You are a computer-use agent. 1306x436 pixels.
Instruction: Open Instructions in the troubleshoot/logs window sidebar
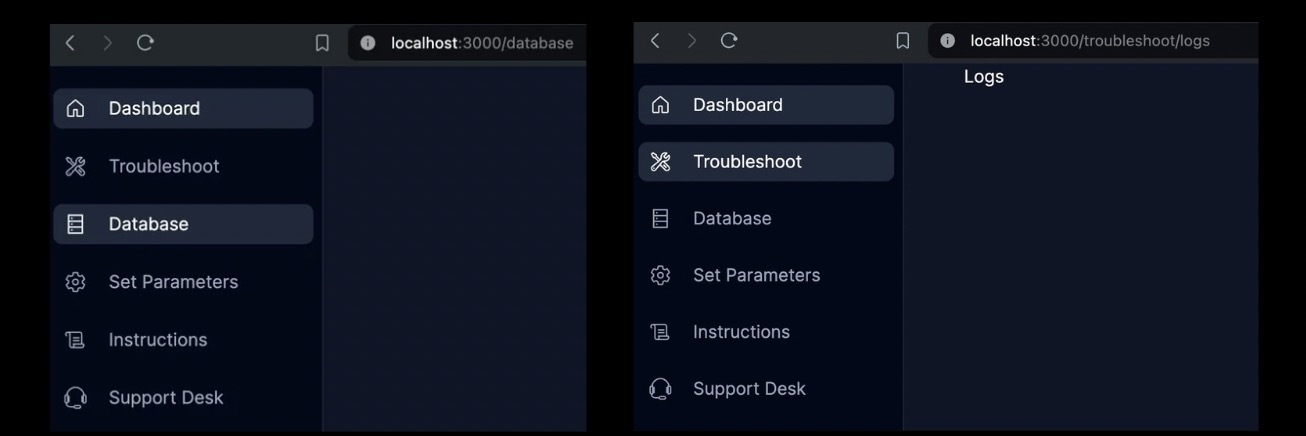[741, 332]
